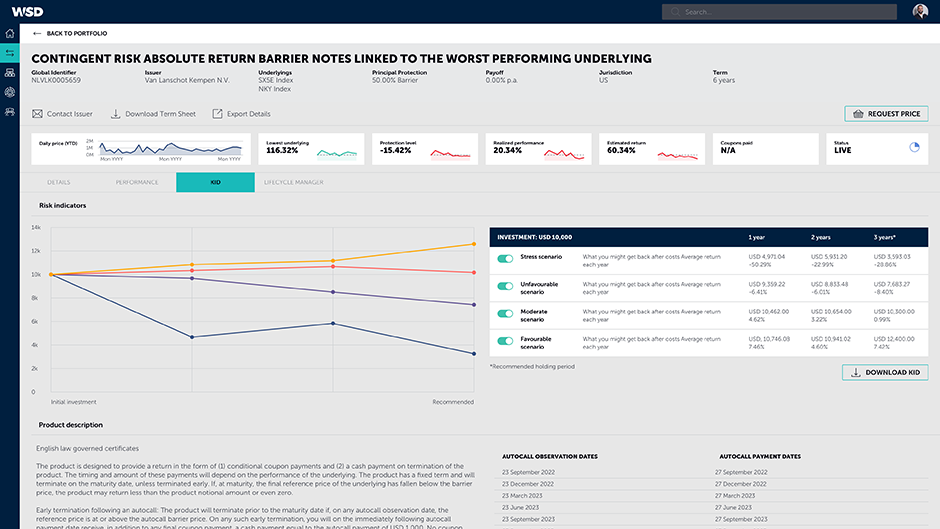The width and height of the screenshot is (940, 529).
Task: Click the Export Details icon
Action: pos(217,114)
